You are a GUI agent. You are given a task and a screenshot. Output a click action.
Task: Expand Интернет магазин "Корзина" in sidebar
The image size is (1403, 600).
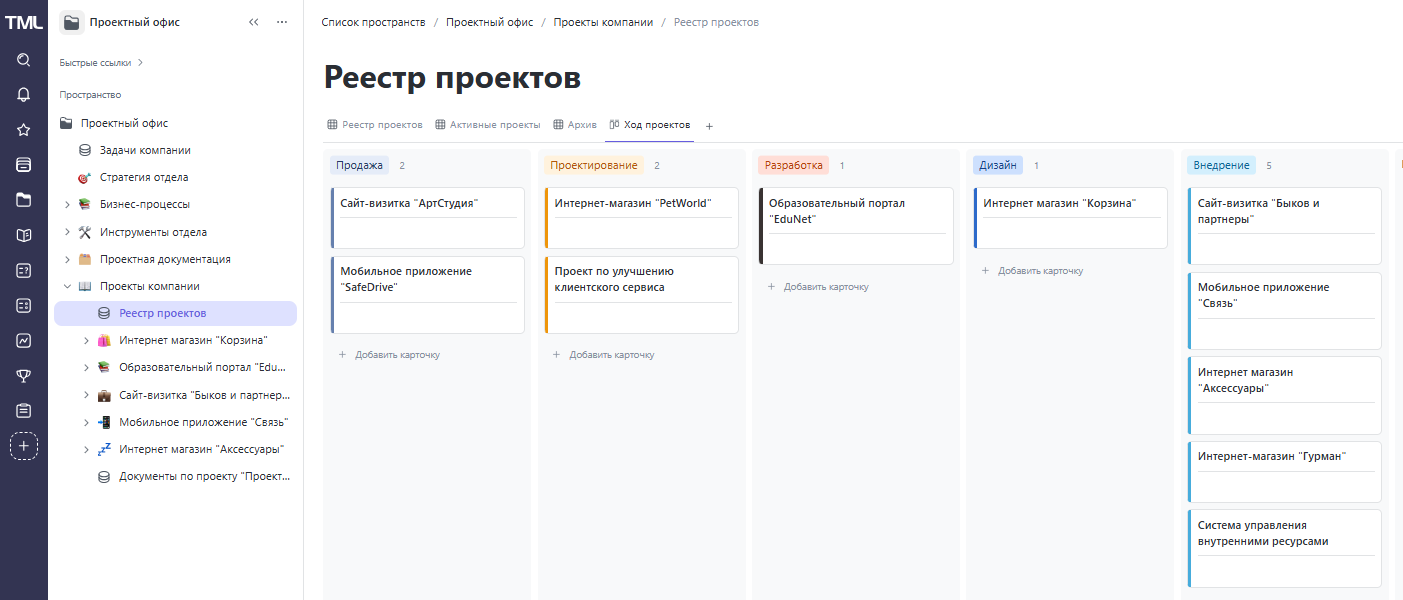point(86,339)
